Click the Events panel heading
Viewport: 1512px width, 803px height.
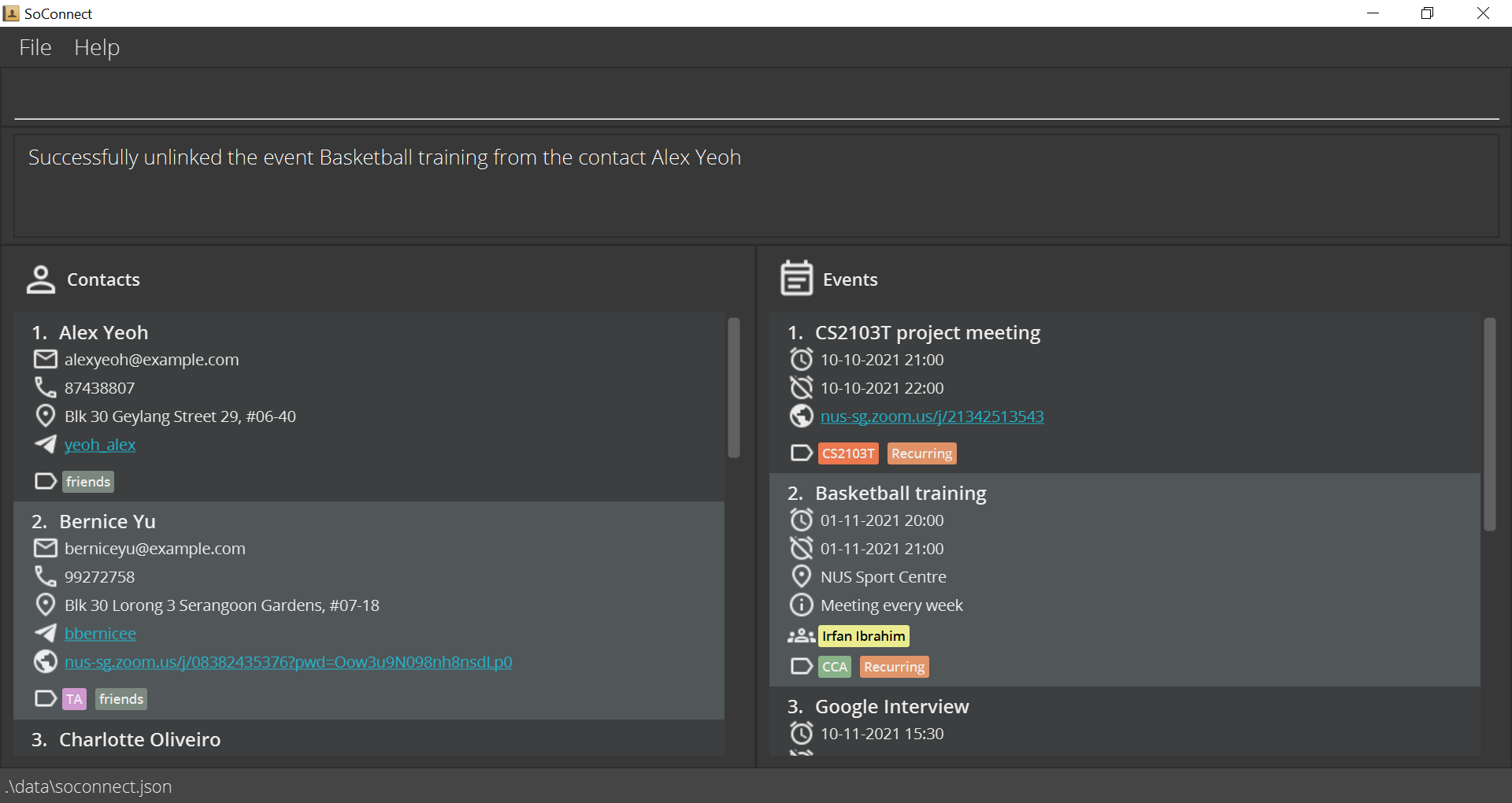pos(850,279)
